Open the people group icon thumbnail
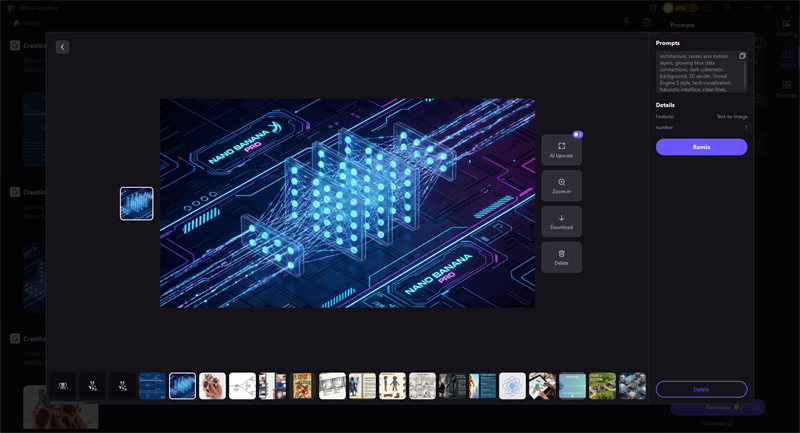This screenshot has width=800, height=433. tap(62, 386)
